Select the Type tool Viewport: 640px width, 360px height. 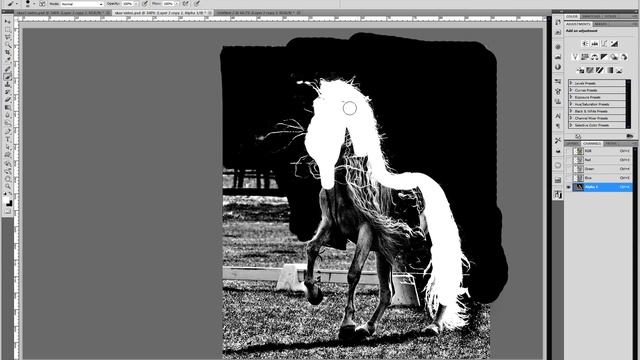point(7,139)
